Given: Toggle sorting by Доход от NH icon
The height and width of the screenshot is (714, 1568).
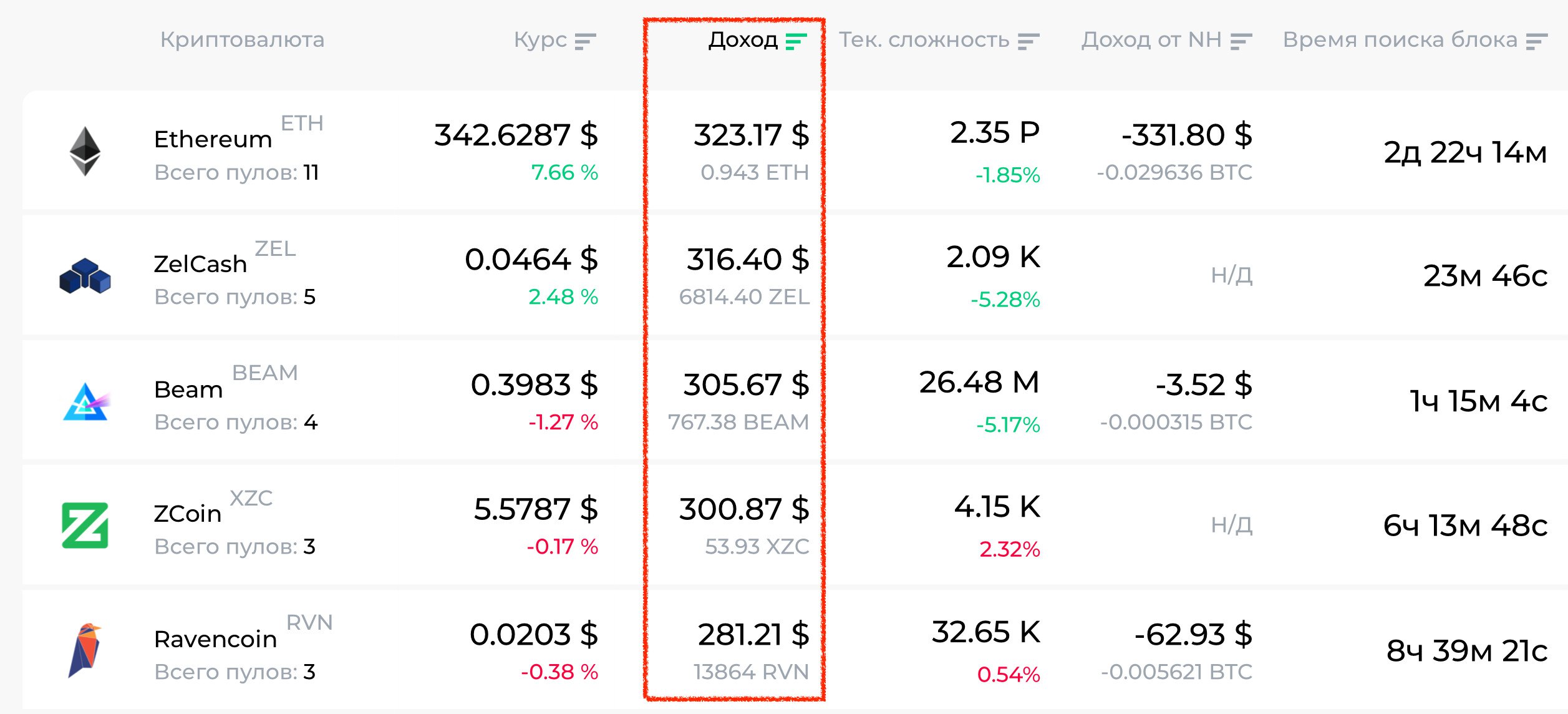Looking at the screenshot, I should pos(1241,41).
